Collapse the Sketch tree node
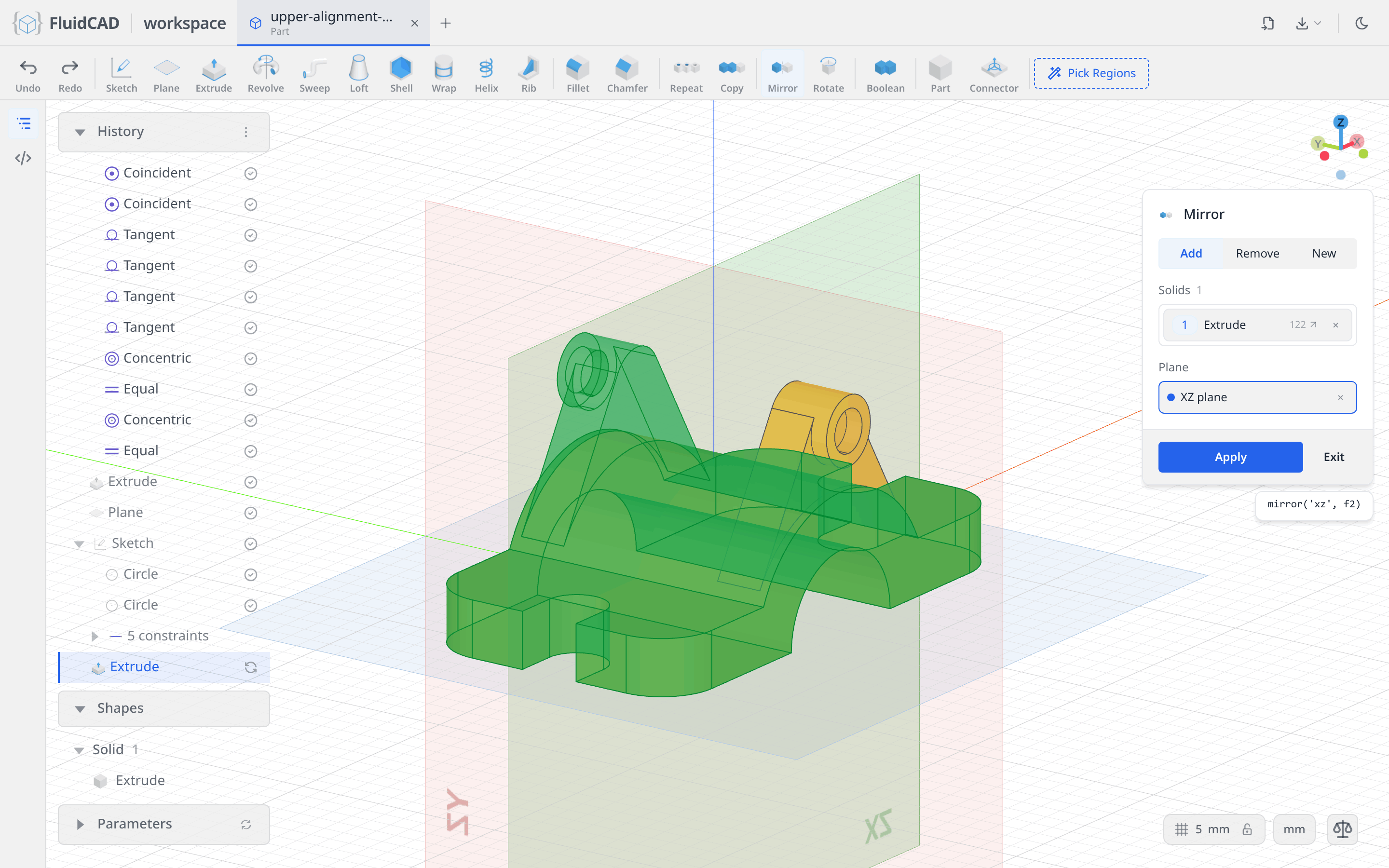1389x868 pixels. coord(79,544)
